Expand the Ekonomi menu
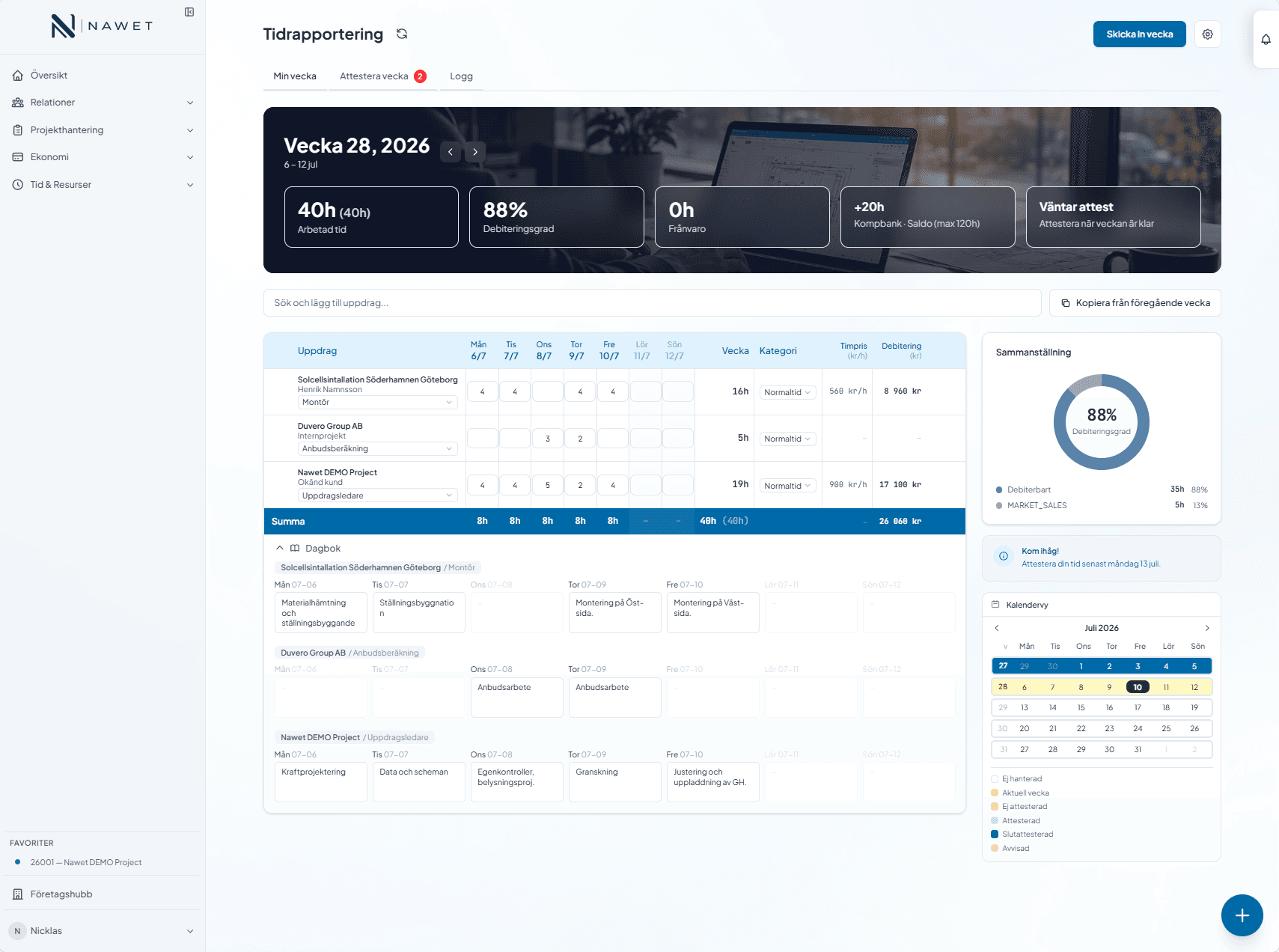The image size is (1279, 952). [190, 157]
